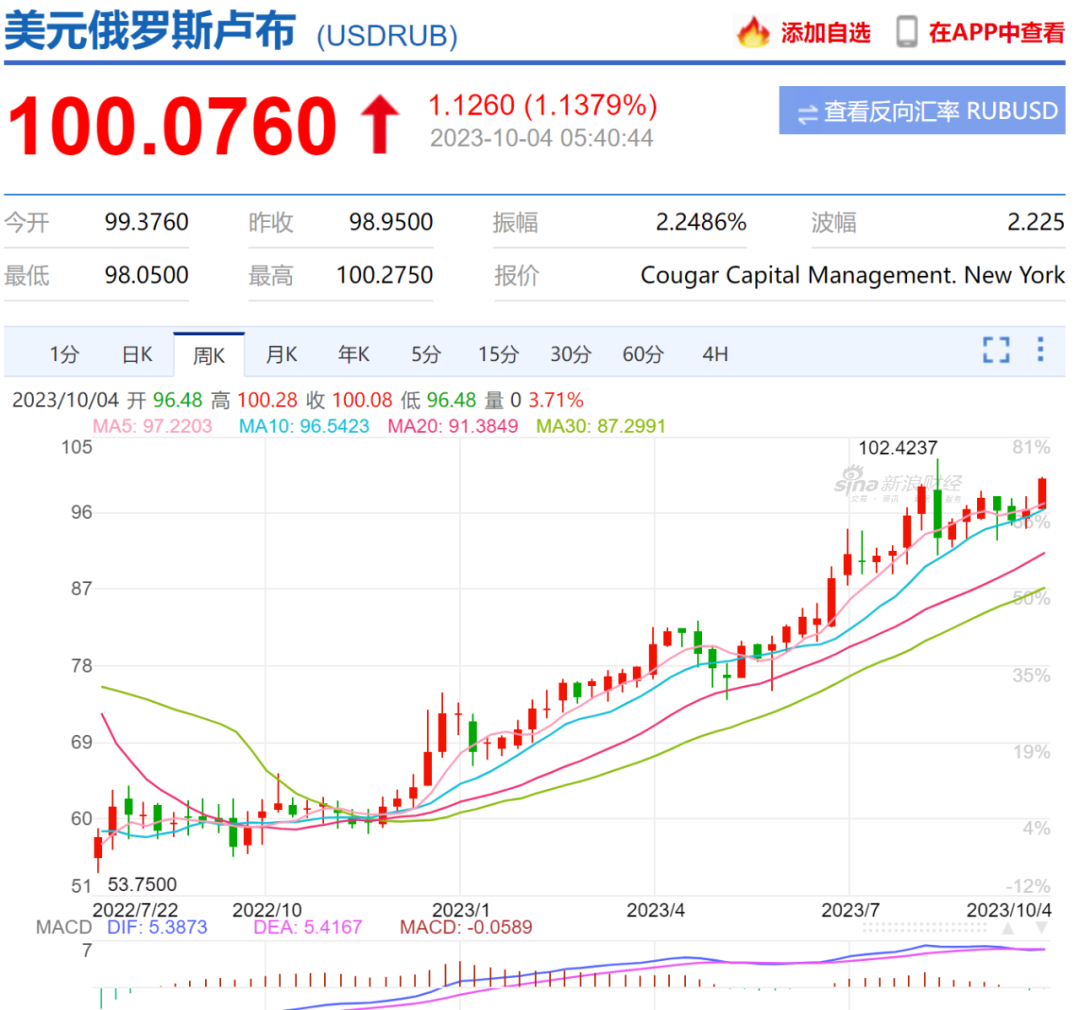Click the up triangle near MACD panel
This screenshot has width=1080, height=1010.
click(x=1008, y=929)
